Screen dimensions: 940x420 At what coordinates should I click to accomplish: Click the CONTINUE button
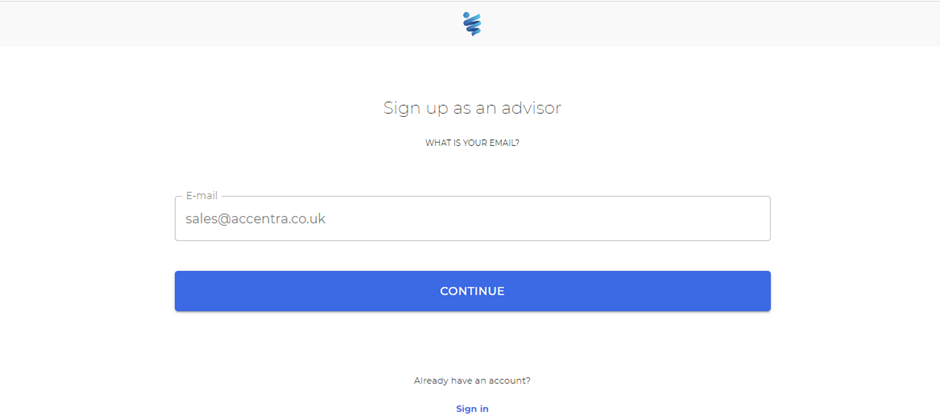(x=472, y=291)
